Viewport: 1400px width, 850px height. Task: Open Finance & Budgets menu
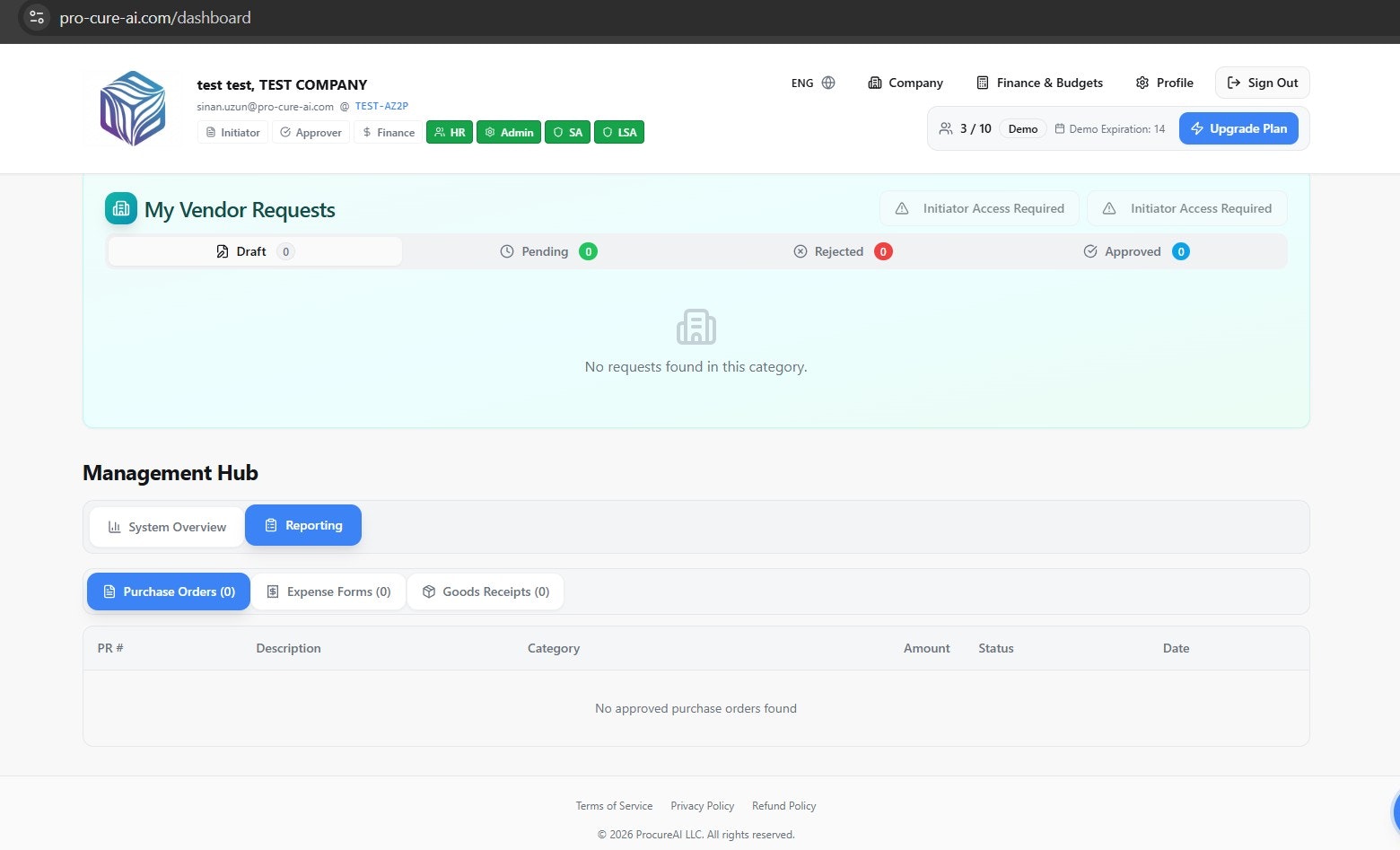[x=1039, y=83]
